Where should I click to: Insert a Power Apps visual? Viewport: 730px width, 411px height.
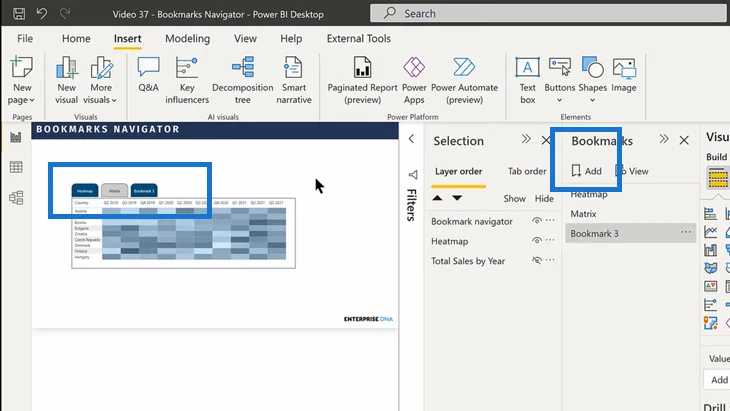[414, 80]
